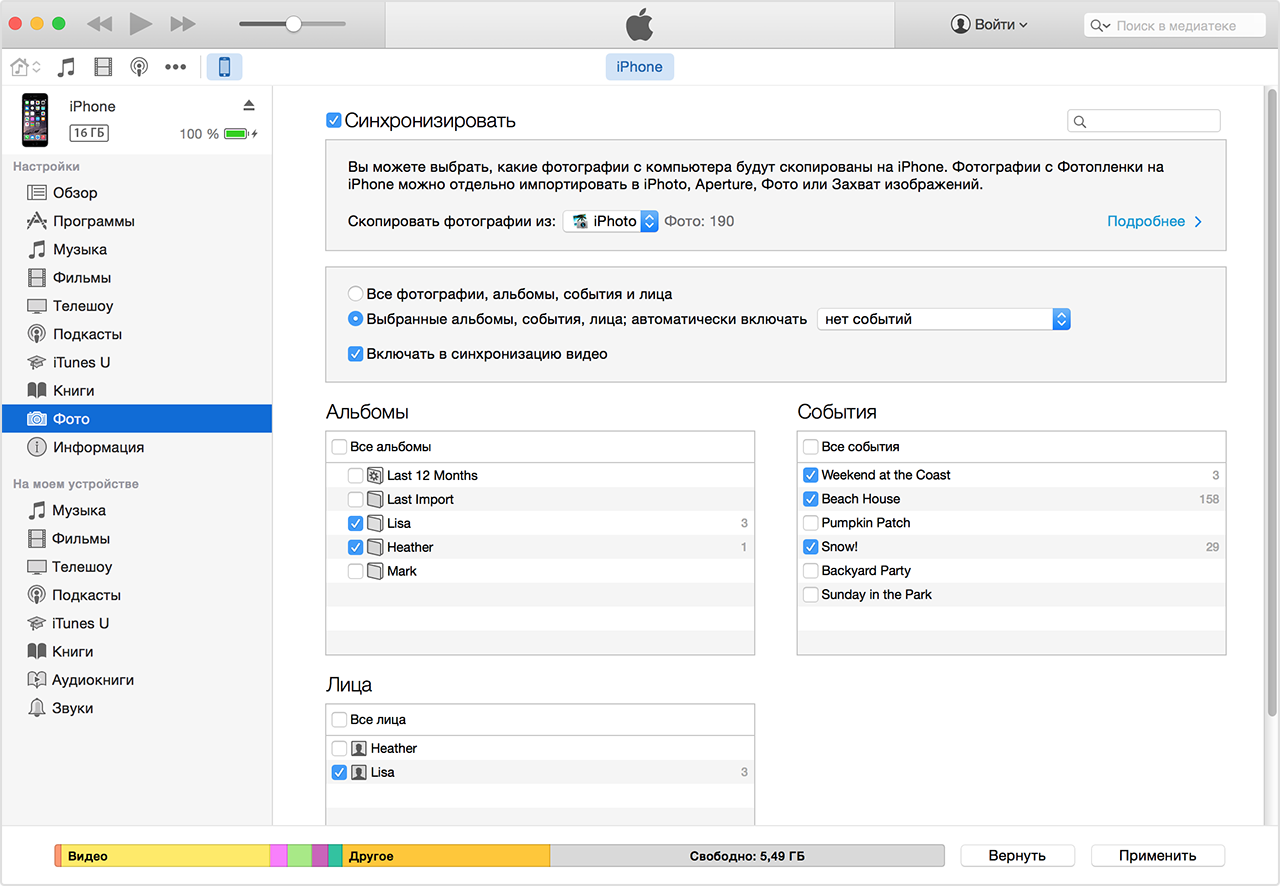Check the Last Import album checkbox

click(355, 499)
